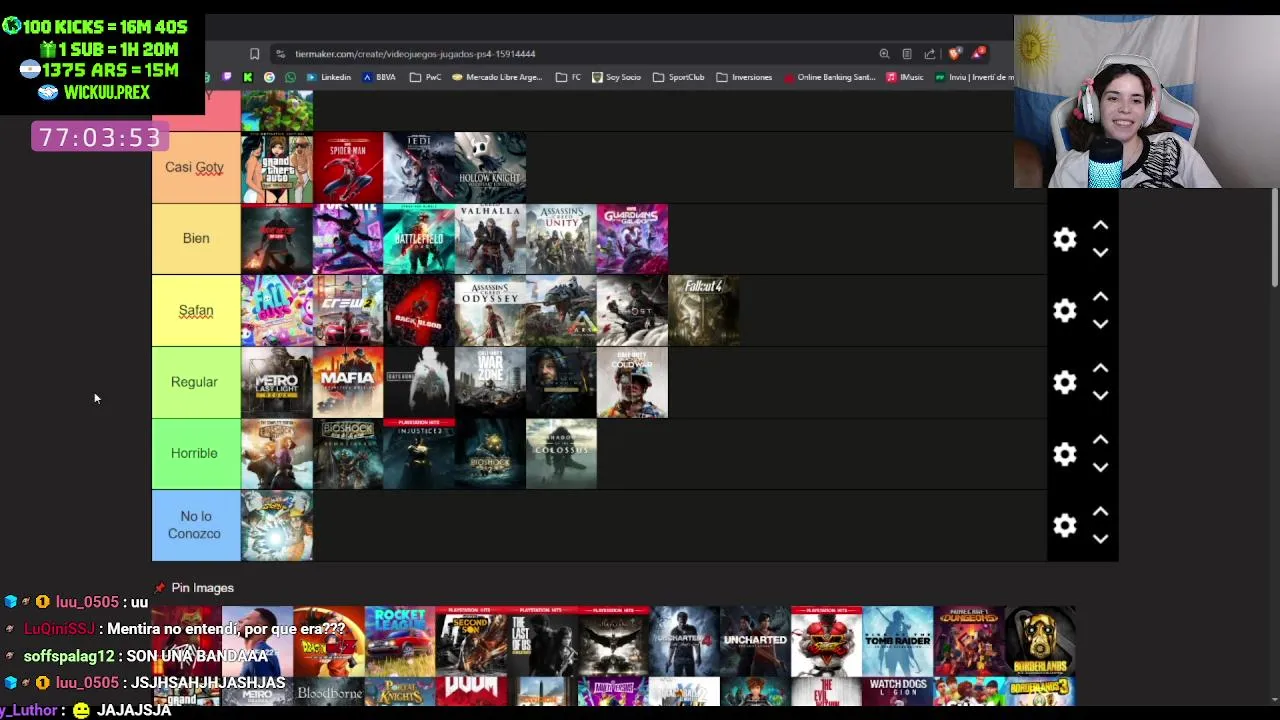Open the PwC bookmarks folder

[x=426, y=77]
